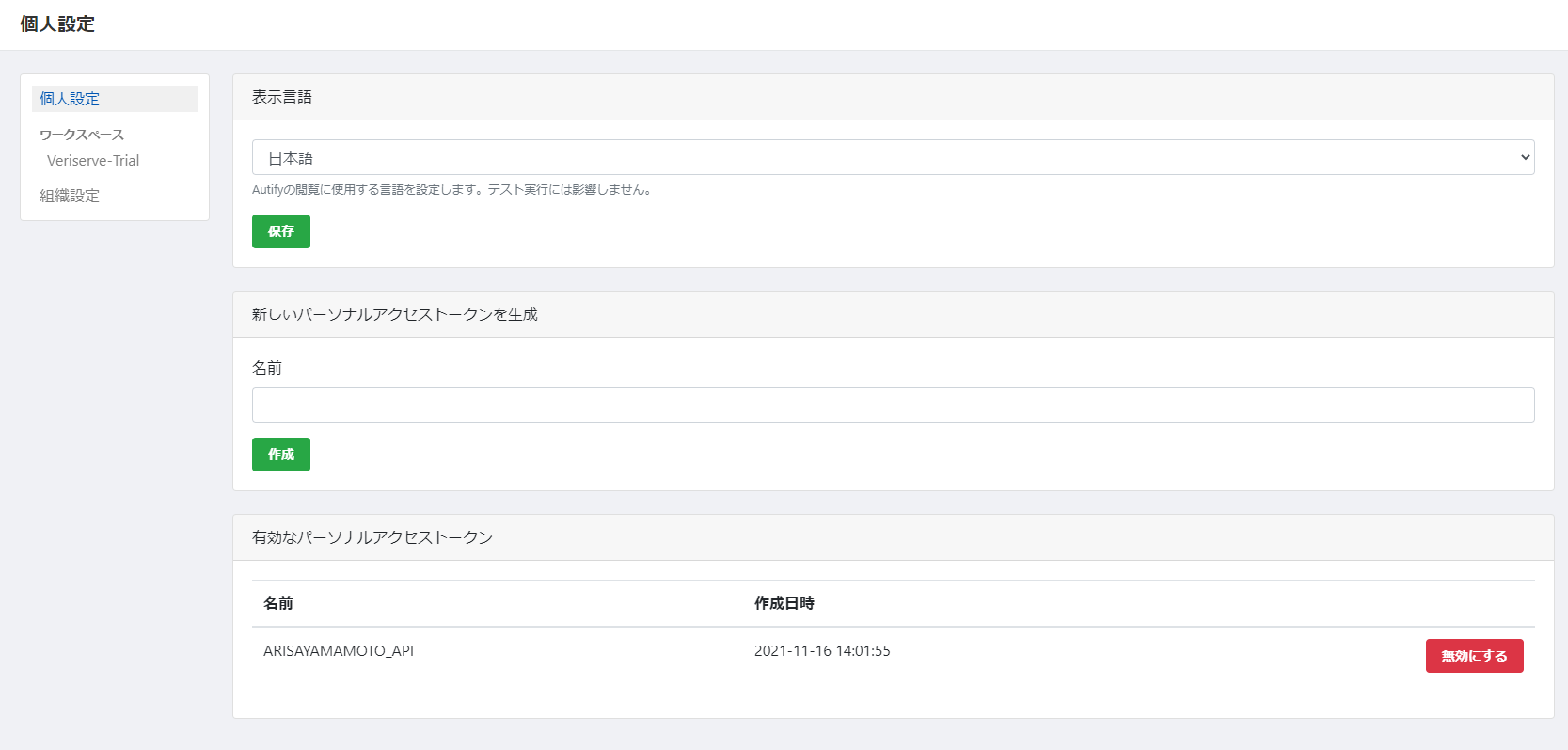Disable the ARISAYAMAMOTO_API token via 無効にする
This screenshot has height=750, width=1568.
click(x=1474, y=656)
